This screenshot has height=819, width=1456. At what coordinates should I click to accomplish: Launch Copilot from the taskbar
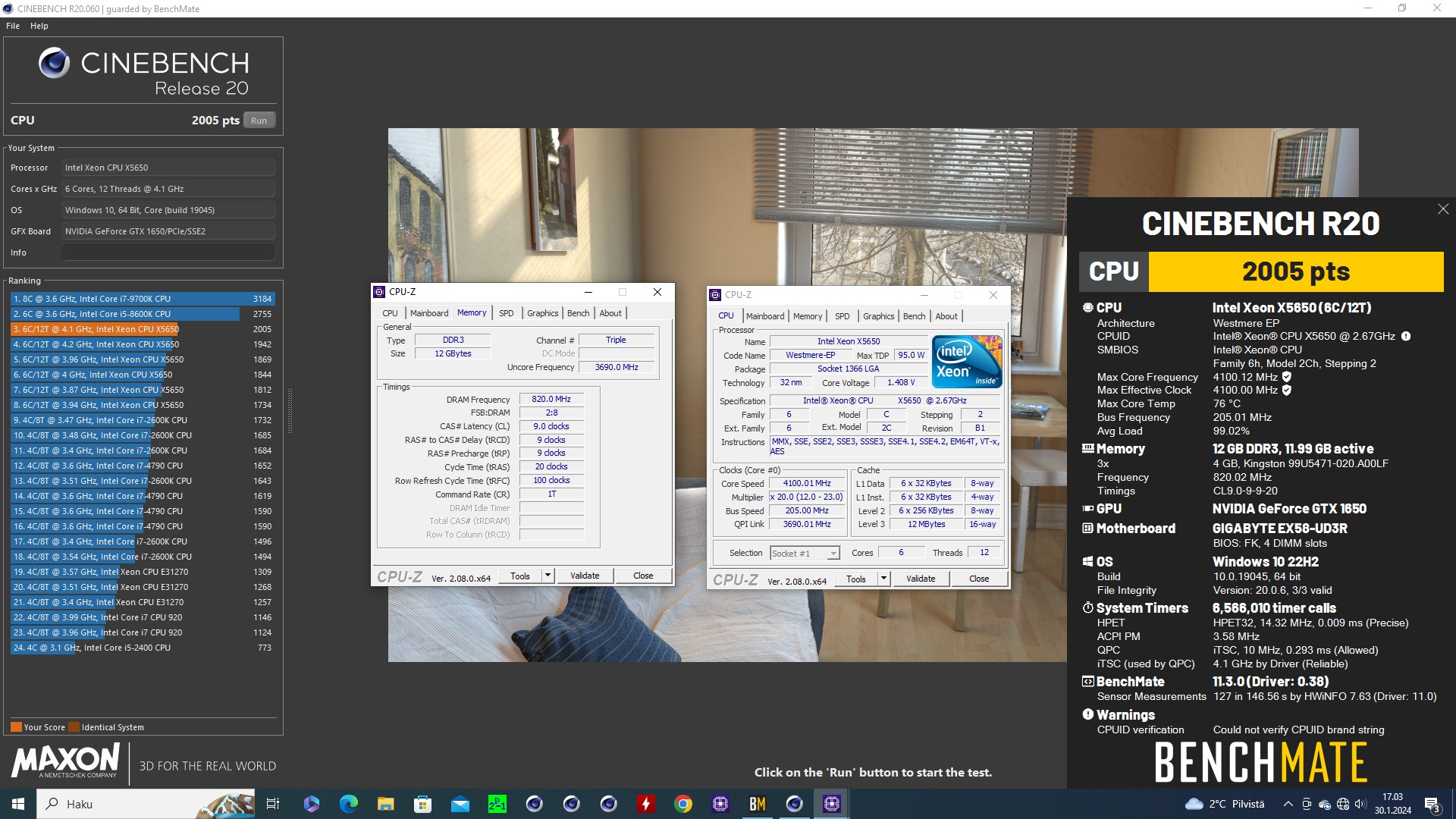pyautogui.click(x=311, y=804)
